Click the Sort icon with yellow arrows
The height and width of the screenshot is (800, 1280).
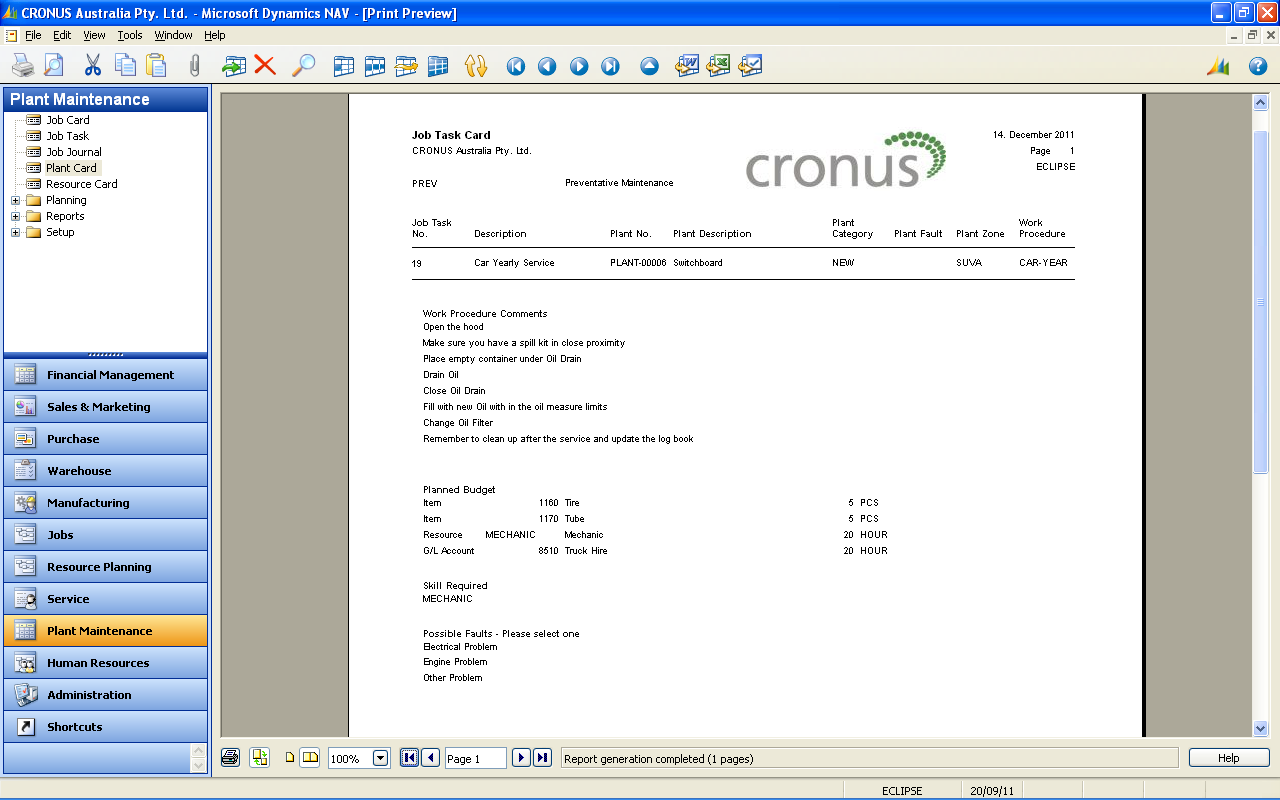476,66
